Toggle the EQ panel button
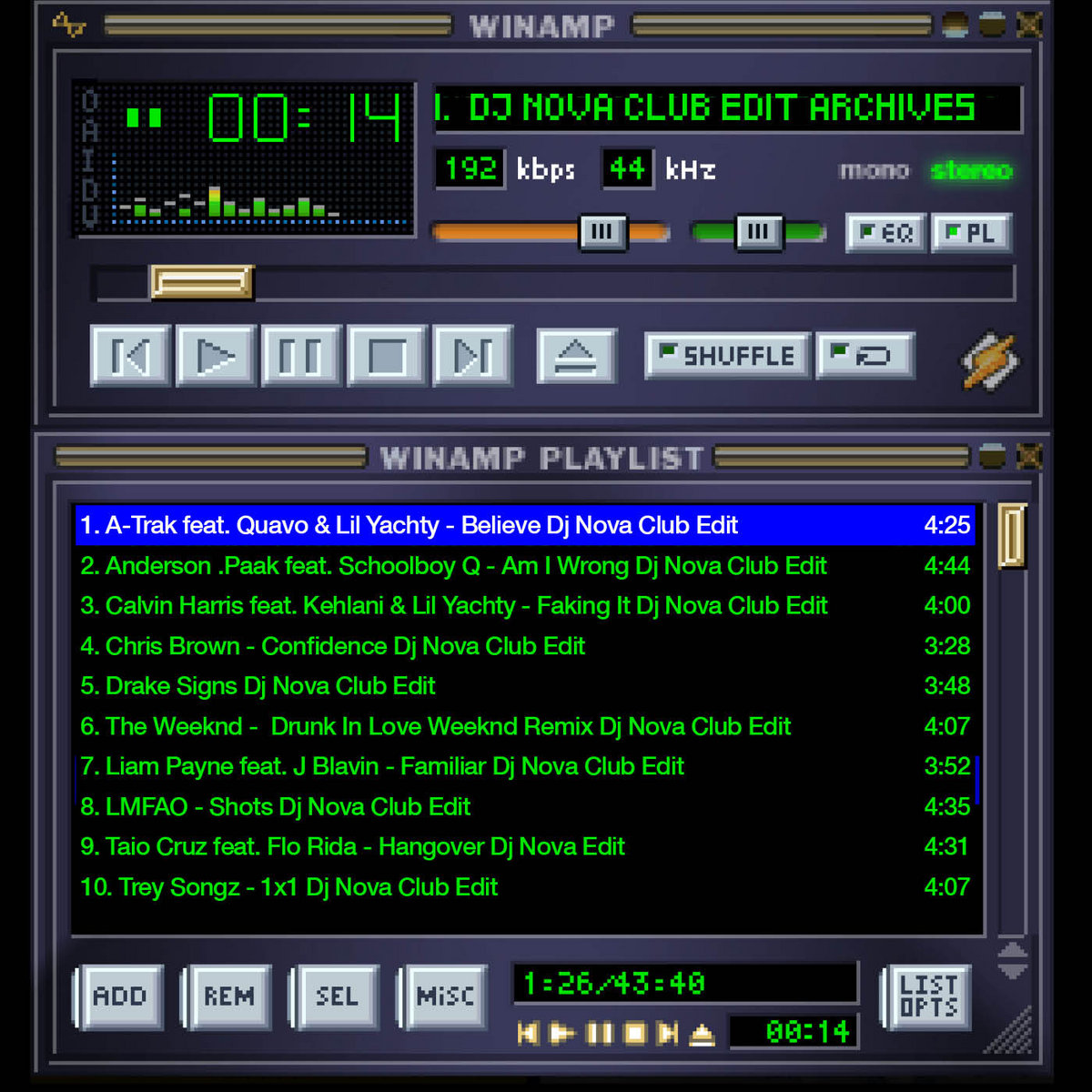This screenshot has width=1092, height=1092. [885, 233]
